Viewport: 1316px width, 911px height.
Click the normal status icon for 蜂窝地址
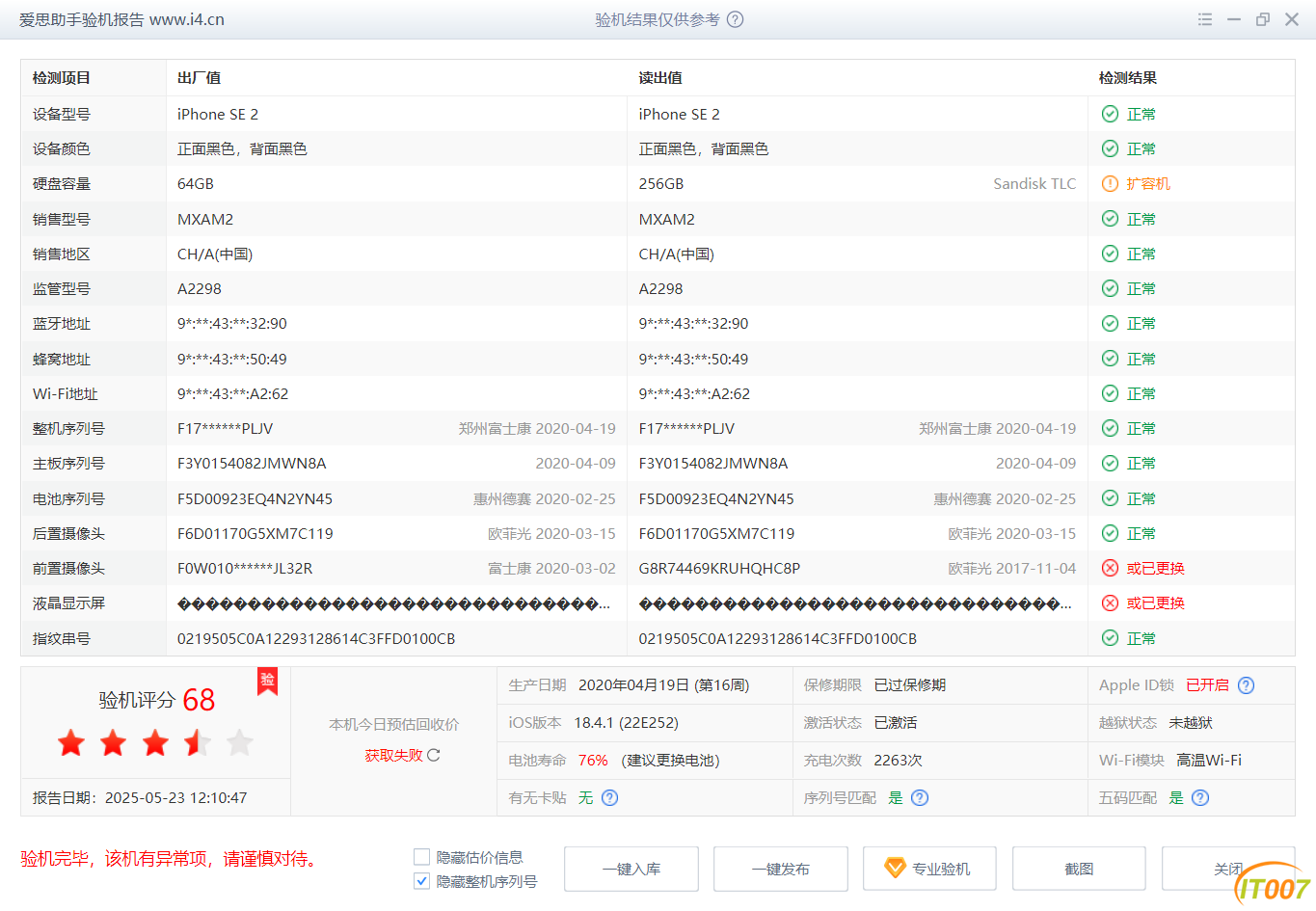[1110, 359]
